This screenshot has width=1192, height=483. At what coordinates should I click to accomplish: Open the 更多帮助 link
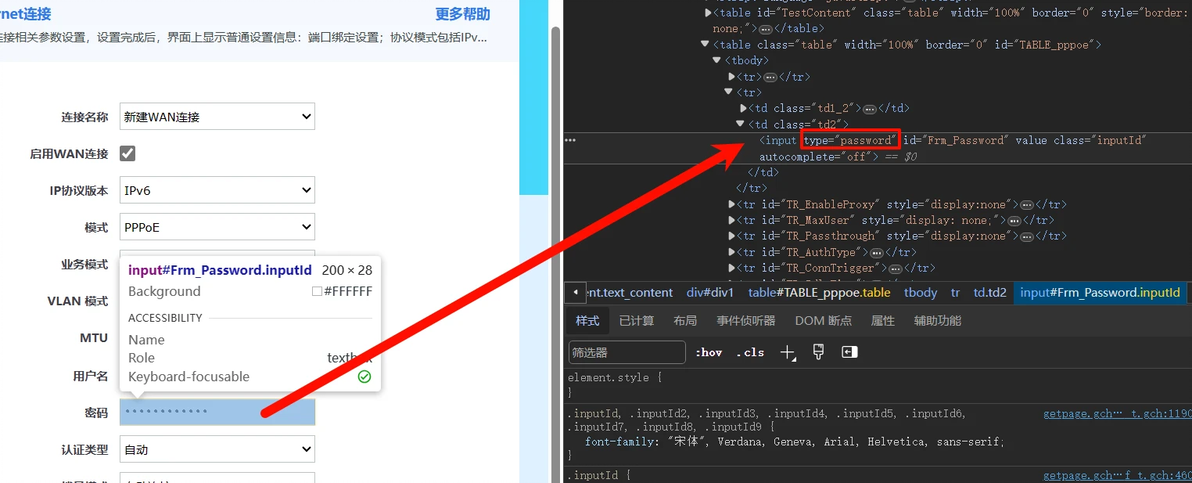(x=462, y=14)
